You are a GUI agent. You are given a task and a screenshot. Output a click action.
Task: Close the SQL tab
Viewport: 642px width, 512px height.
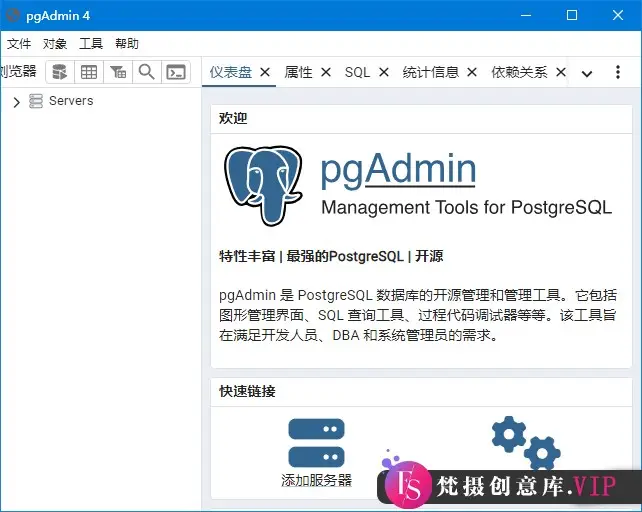(384, 72)
